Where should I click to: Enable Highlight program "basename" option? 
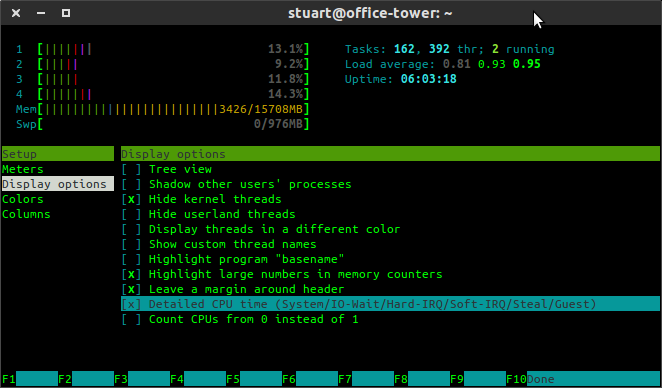click(x=131, y=259)
